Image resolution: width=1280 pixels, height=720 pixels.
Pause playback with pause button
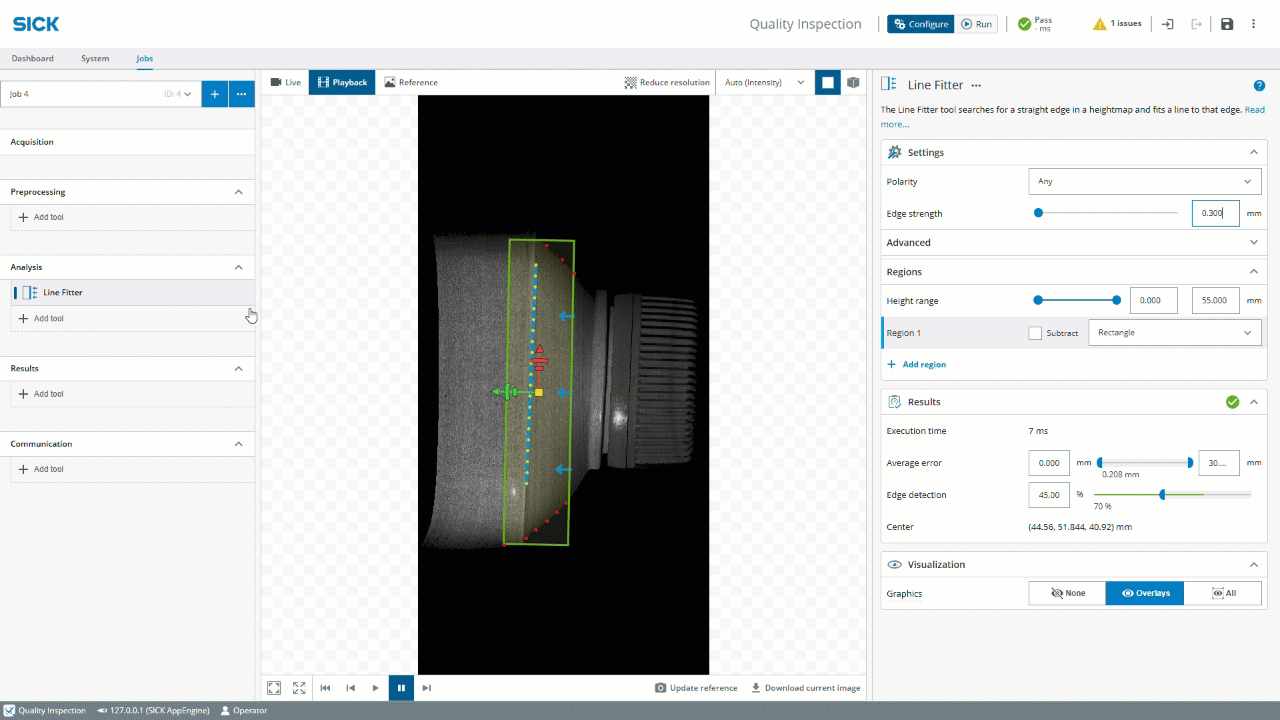click(x=401, y=688)
